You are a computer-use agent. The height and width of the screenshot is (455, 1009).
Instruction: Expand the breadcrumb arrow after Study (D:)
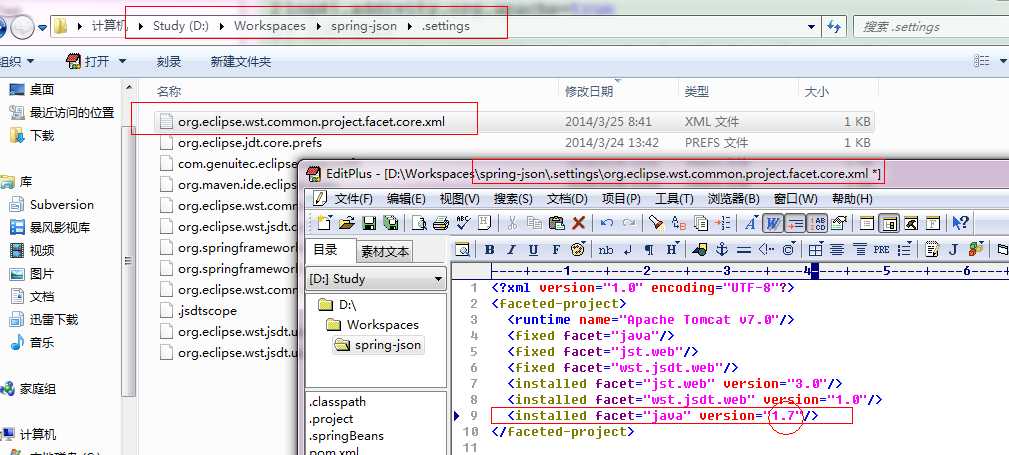coord(221,26)
